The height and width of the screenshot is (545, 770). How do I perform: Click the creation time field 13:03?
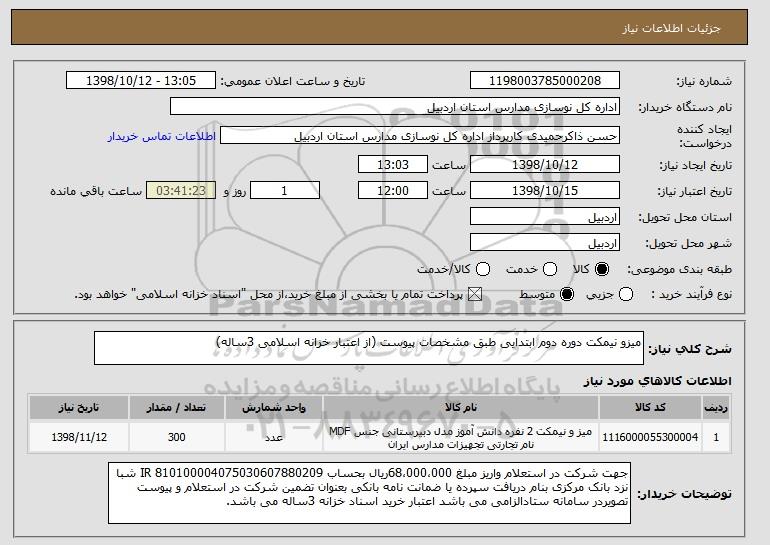coord(393,164)
